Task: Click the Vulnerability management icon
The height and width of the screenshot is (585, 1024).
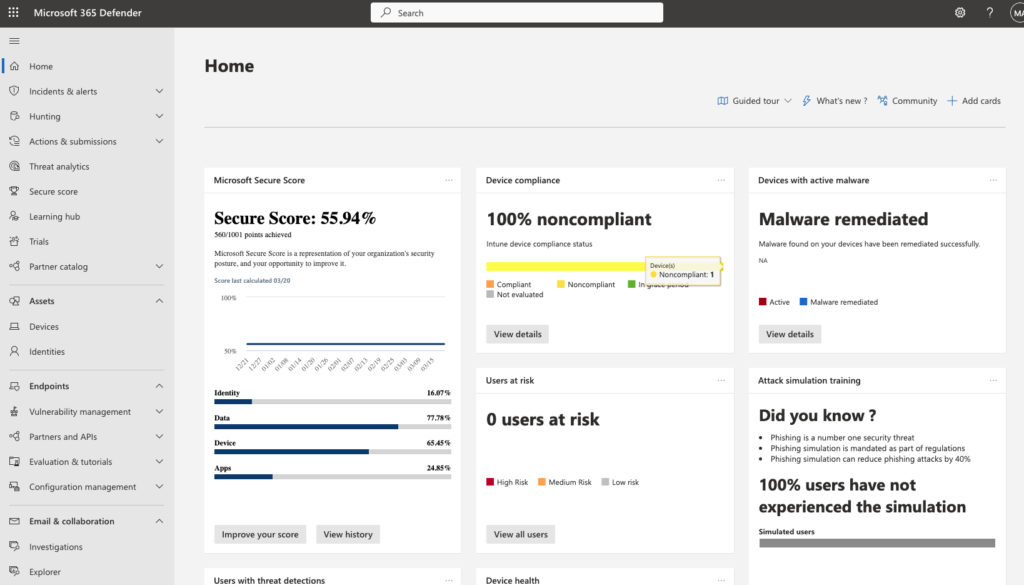Action: [x=14, y=411]
